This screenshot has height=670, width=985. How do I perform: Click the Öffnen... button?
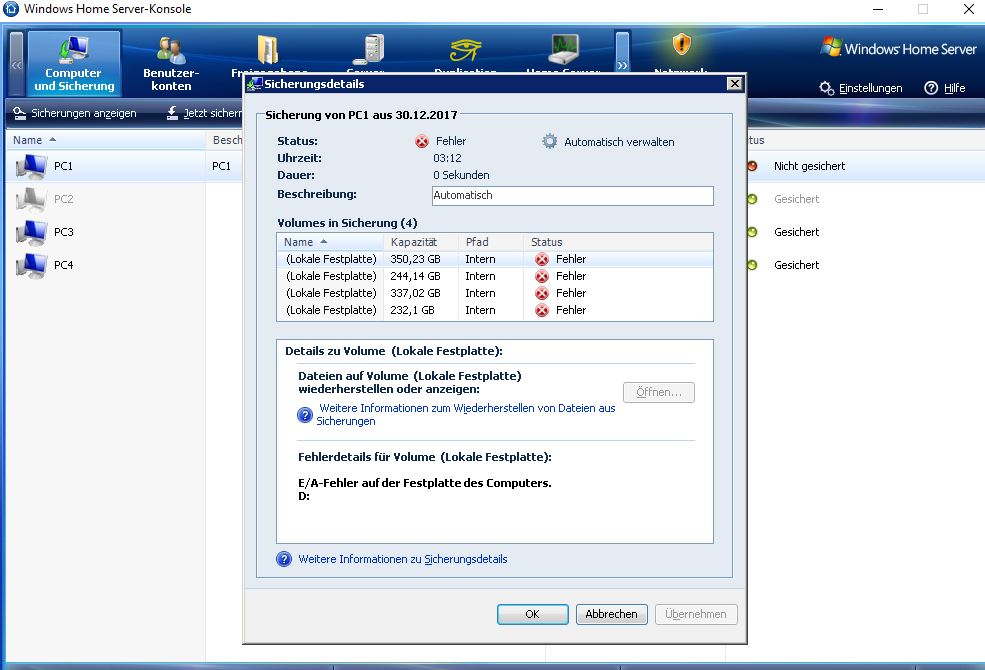click(x=659, y=392)
